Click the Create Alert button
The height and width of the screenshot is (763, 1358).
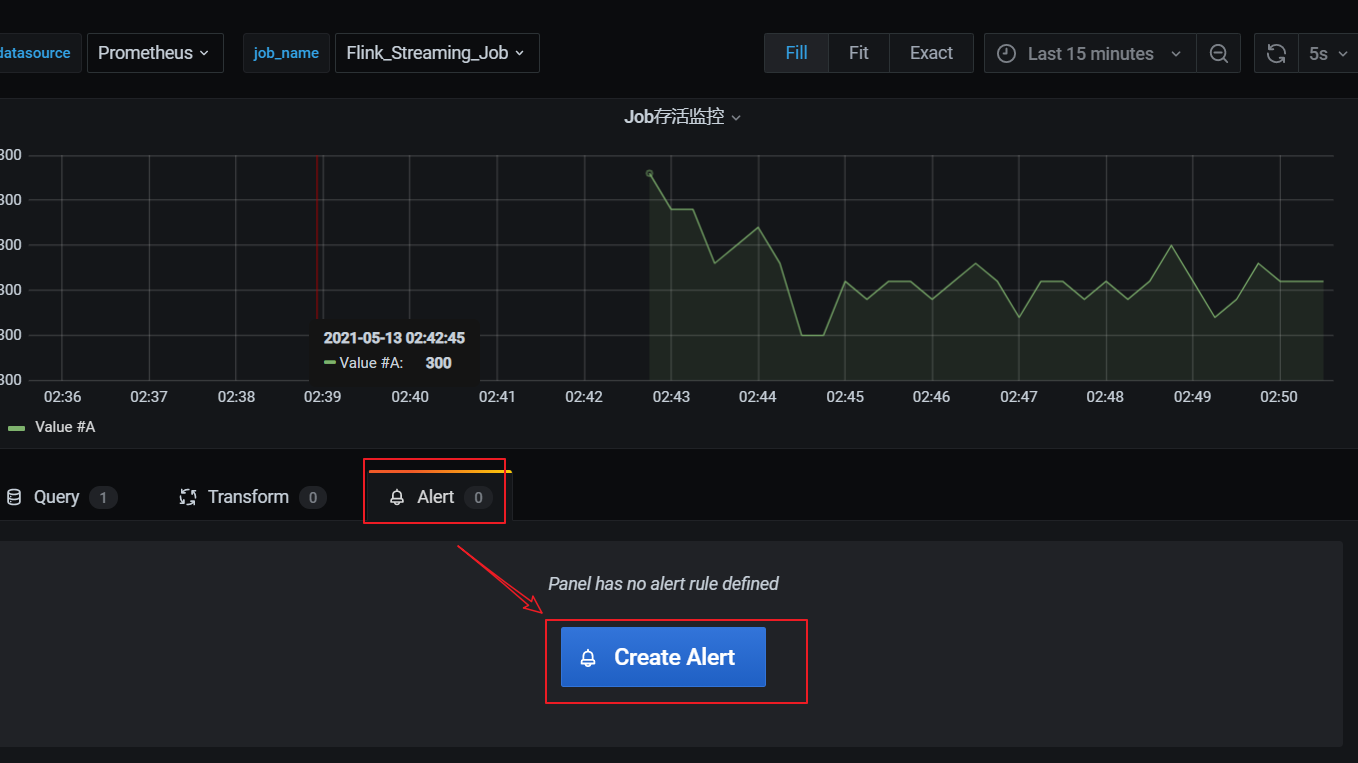pyautogui.click(x=663, y=657)
